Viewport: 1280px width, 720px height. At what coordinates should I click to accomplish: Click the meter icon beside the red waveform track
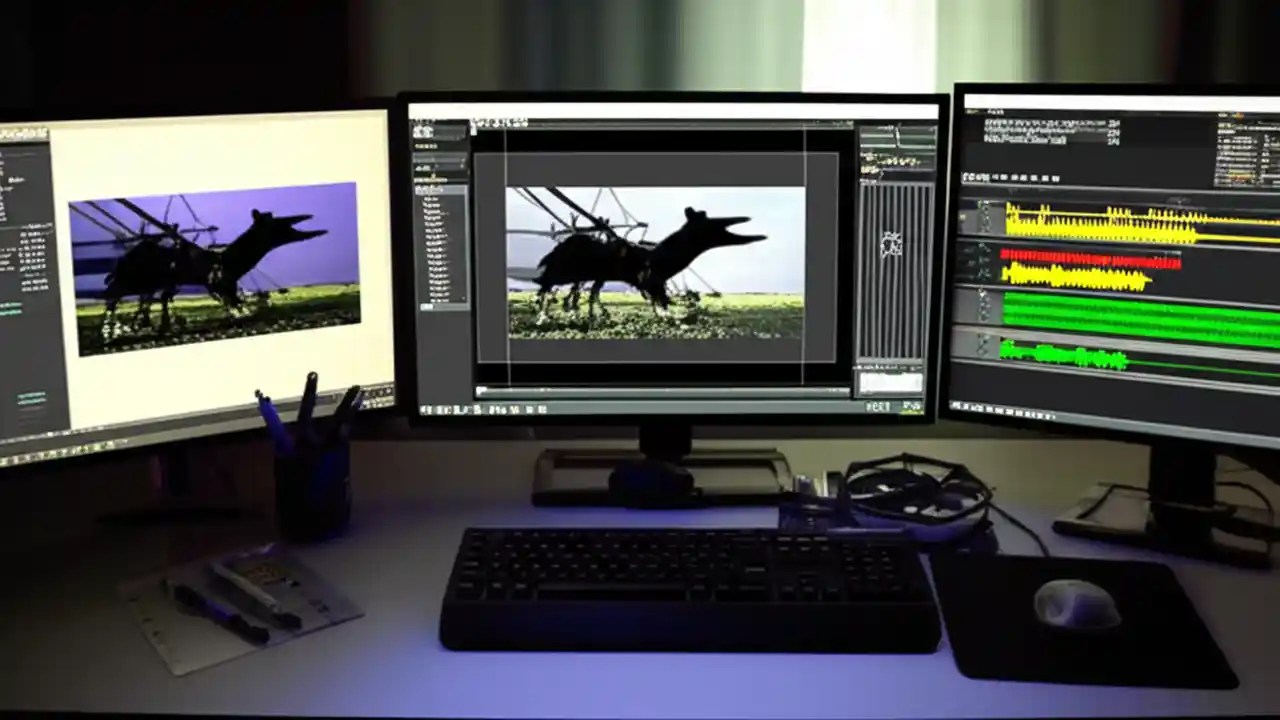tap(986, 262)
